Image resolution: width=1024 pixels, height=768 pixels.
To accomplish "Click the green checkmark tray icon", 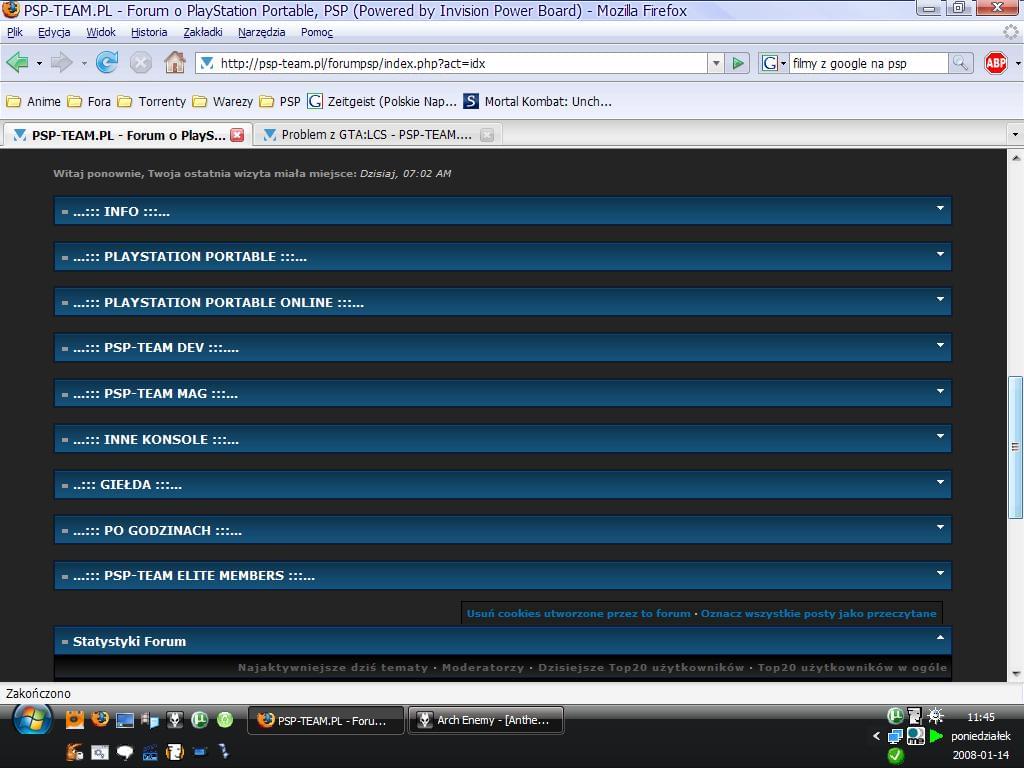I will click(x=895, y=756).
